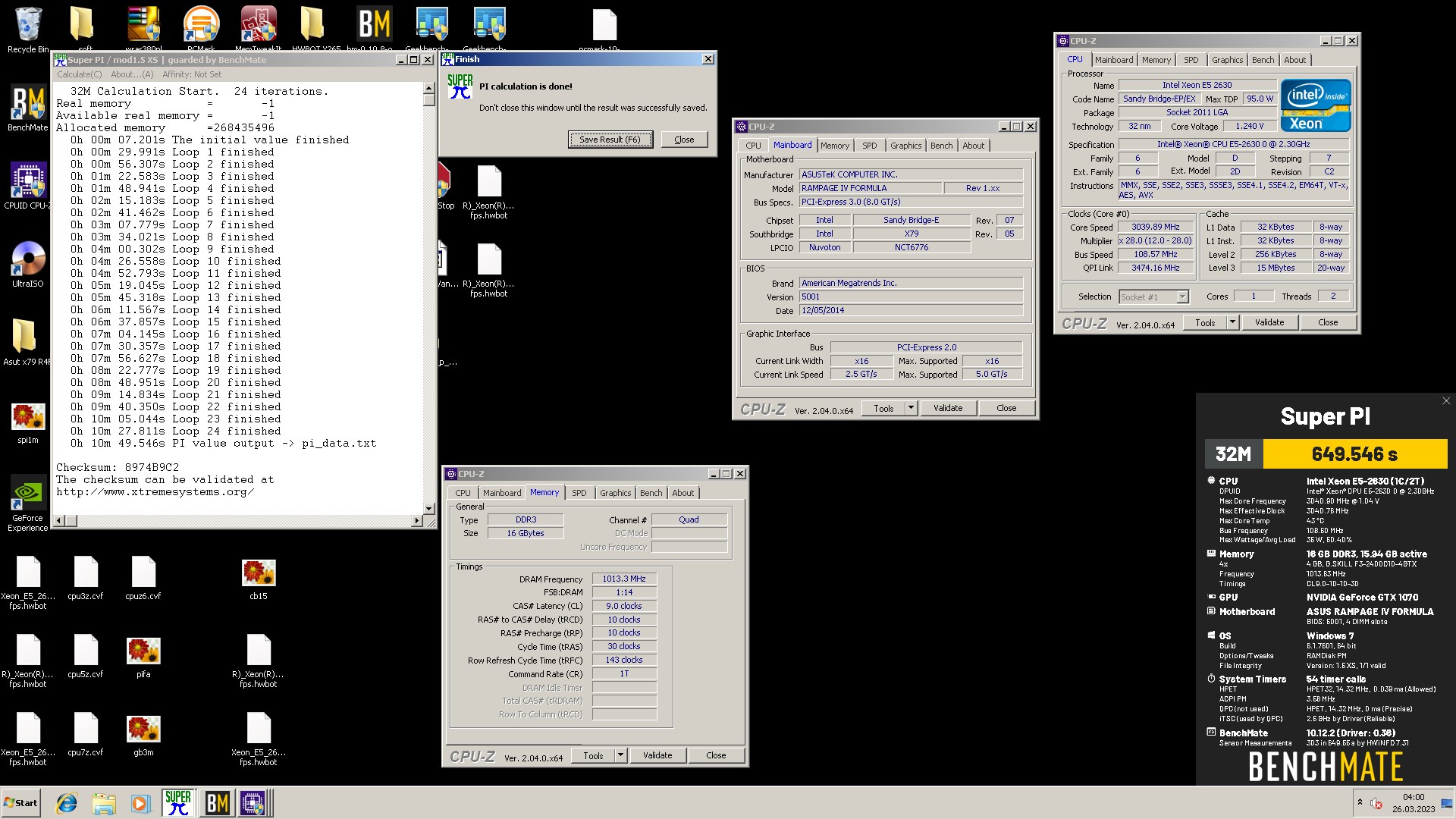Open the Recycle Bin desktop icon
This screenshot has width=1456, height=819.
coord(28,30)
